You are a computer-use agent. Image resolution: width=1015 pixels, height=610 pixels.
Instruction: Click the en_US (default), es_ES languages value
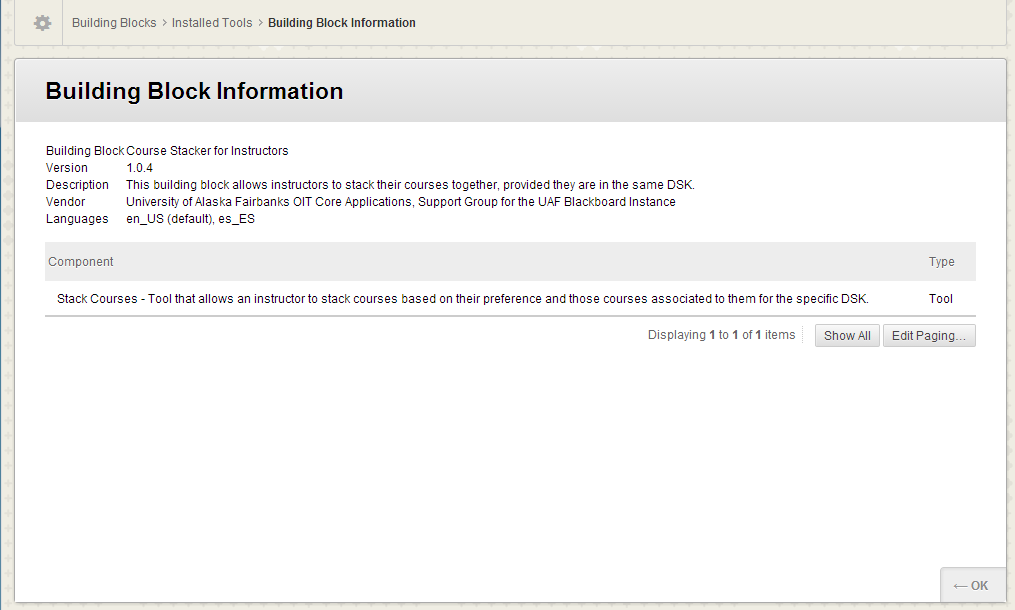[190, 219]
